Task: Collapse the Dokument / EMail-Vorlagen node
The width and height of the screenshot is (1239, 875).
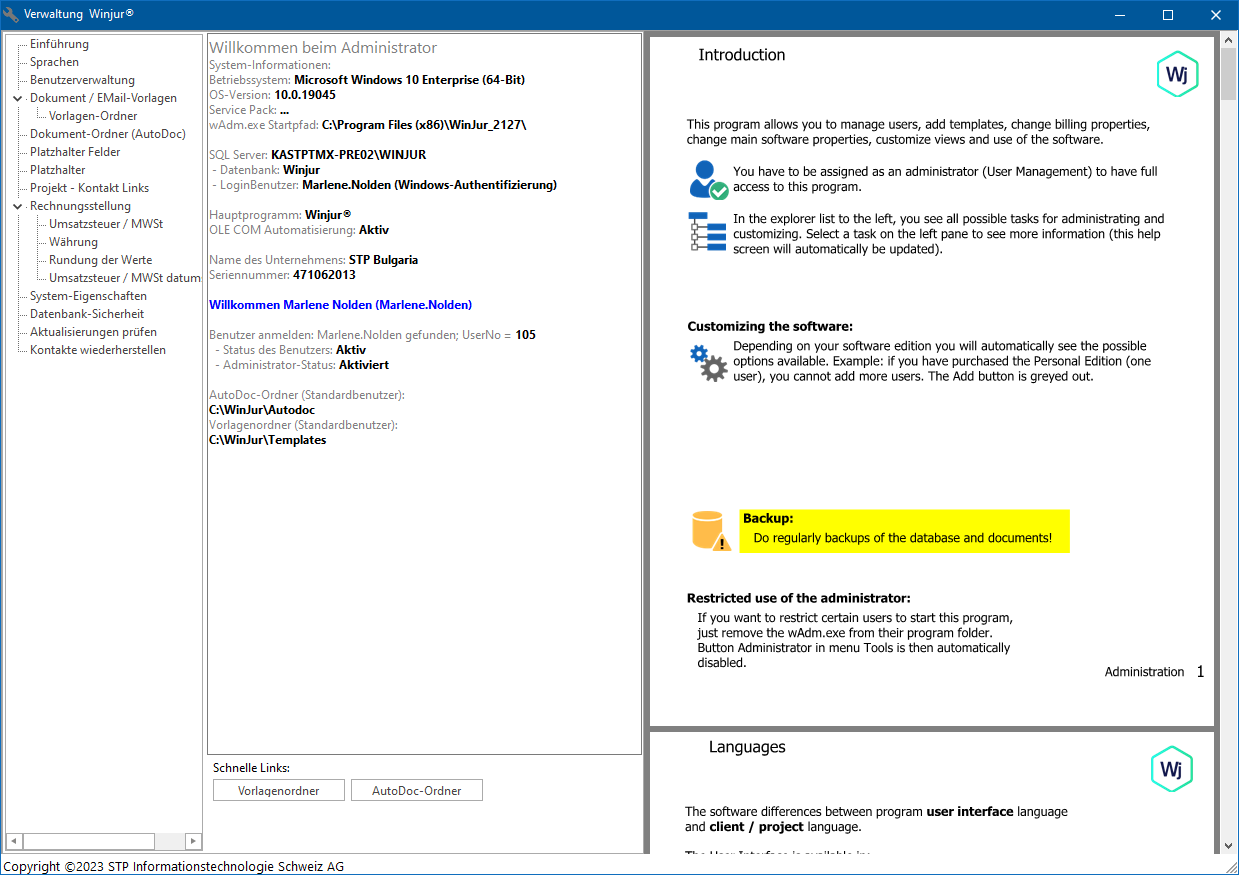Action: [18, 98]
